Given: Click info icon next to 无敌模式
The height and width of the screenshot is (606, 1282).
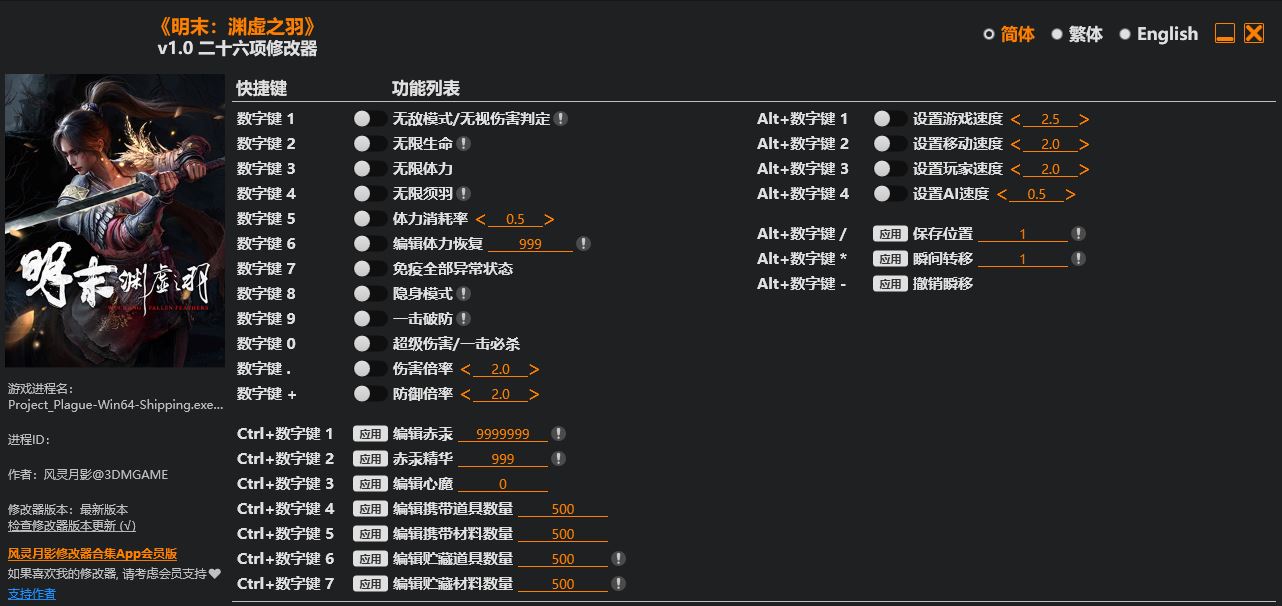Looking at the screenshot, I should (x=561, y=119).
